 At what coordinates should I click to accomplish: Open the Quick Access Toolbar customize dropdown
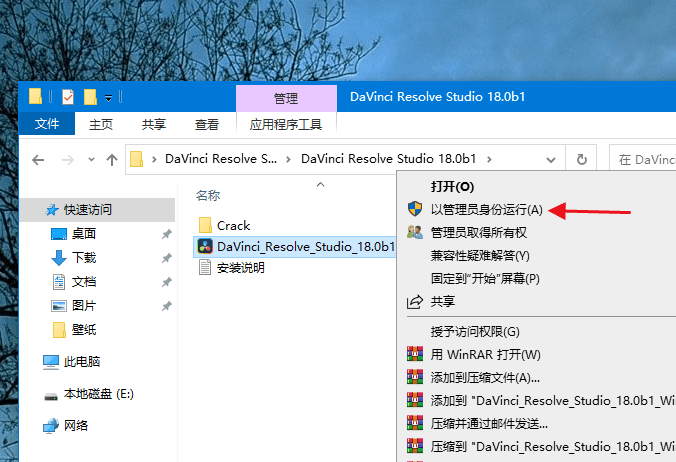[x=109, y=98]
